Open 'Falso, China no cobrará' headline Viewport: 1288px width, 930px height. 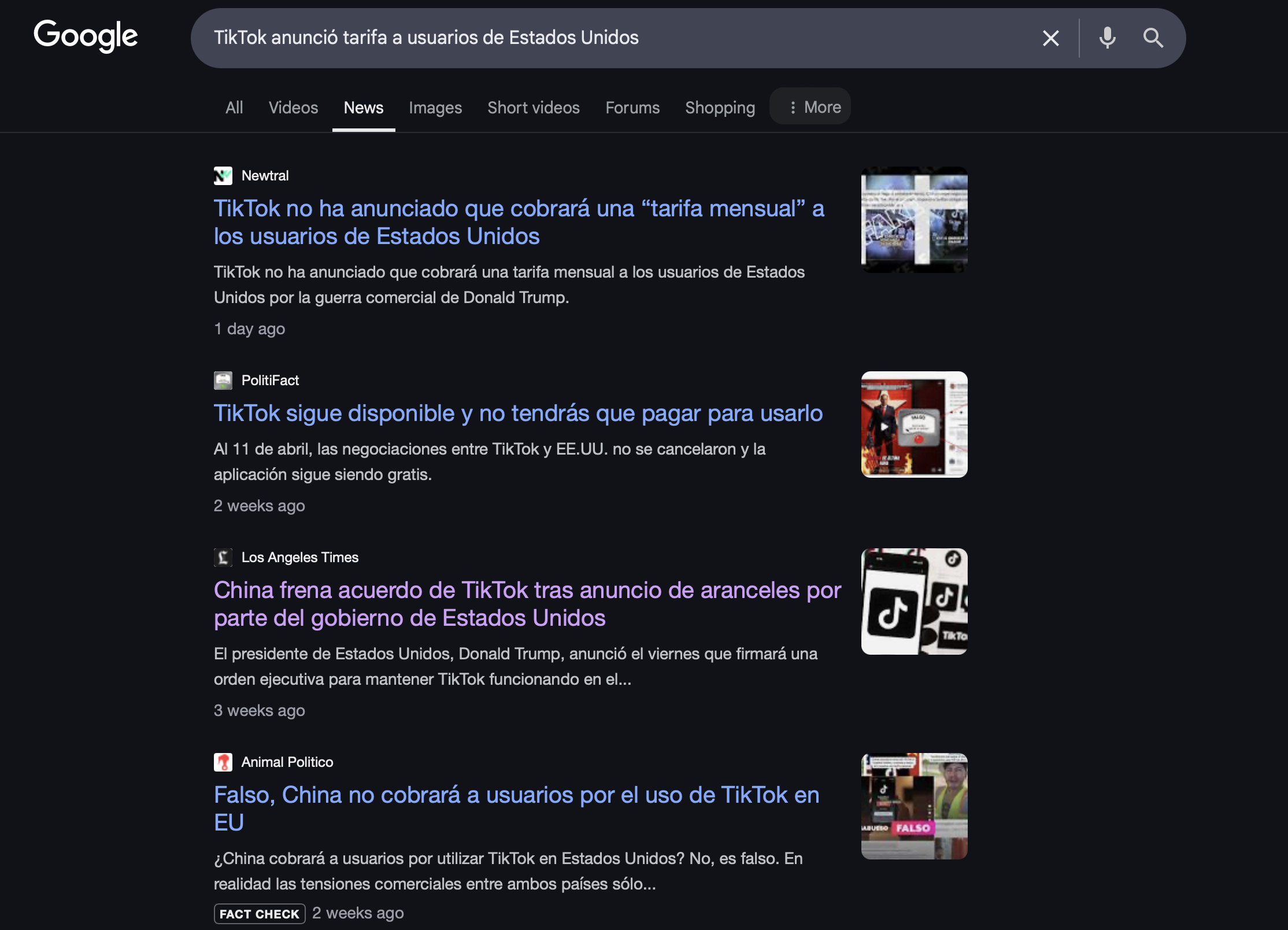[517, 809]
